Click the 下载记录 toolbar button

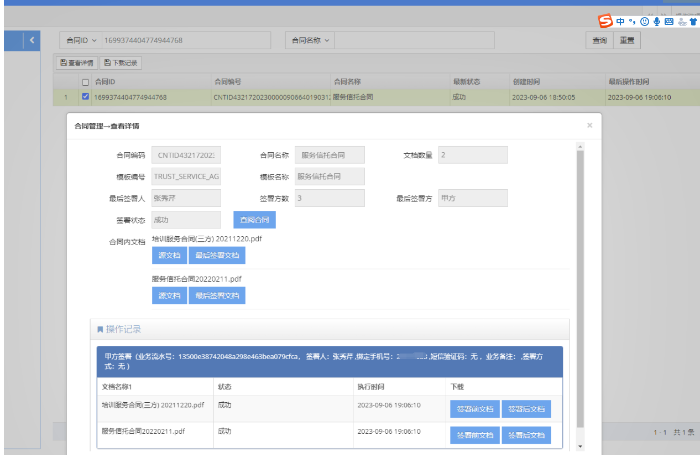[121, 63]
